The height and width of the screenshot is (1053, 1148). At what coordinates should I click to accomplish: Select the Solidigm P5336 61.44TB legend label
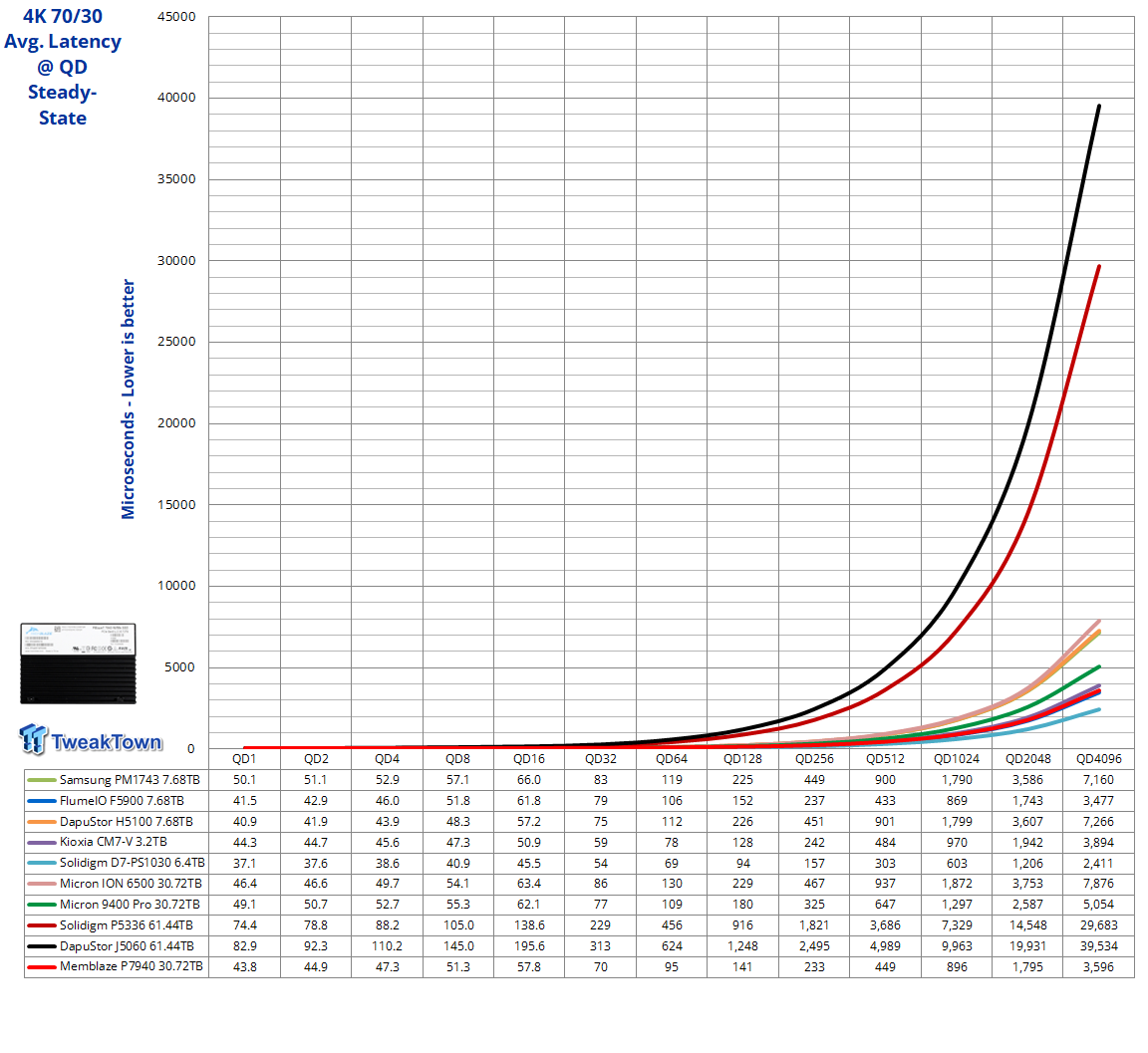click(x=127, y=924)
